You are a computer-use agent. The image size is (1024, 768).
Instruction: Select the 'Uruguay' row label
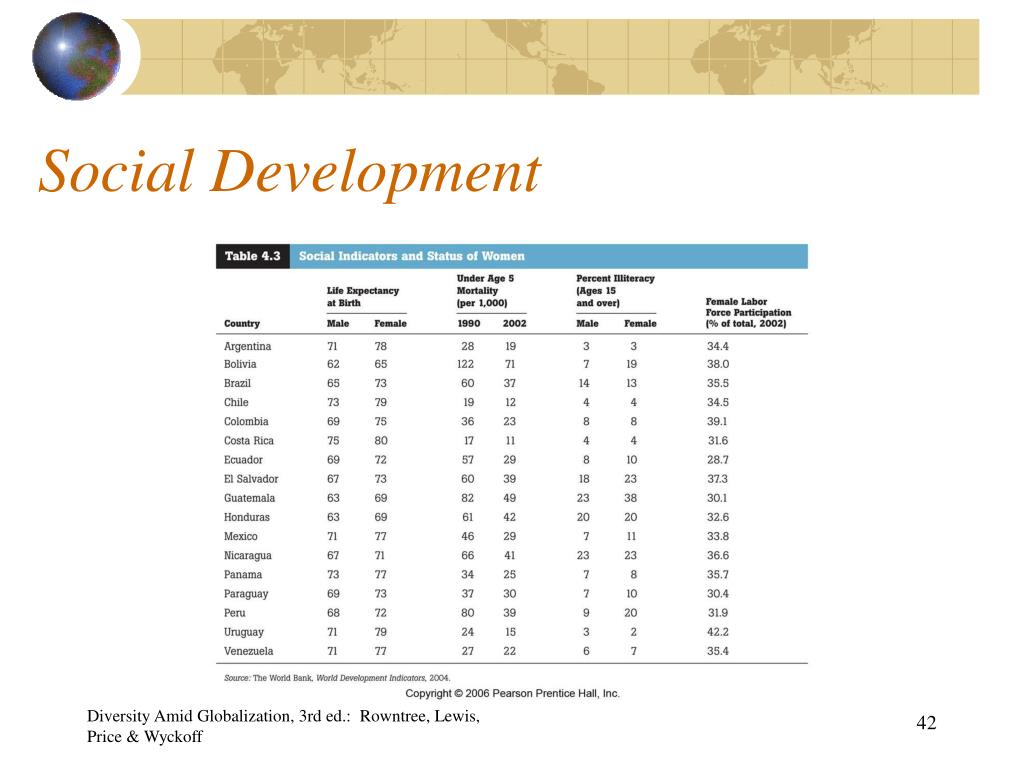244,632
